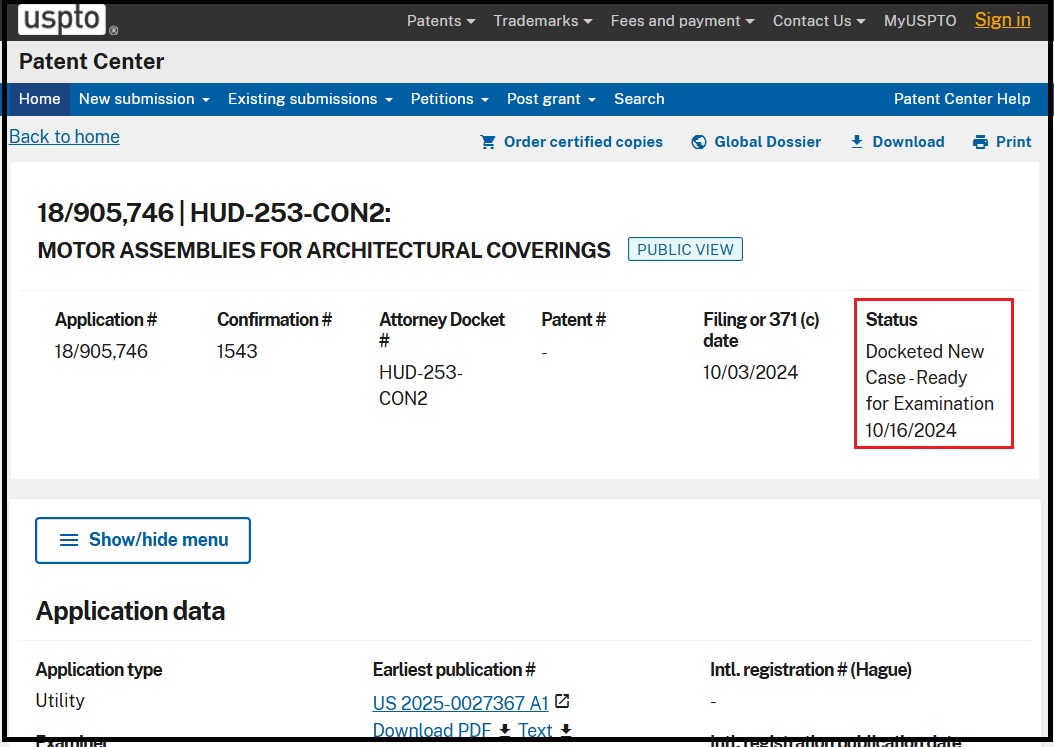
Task: Click the Text download link
Action: point(535,730)
